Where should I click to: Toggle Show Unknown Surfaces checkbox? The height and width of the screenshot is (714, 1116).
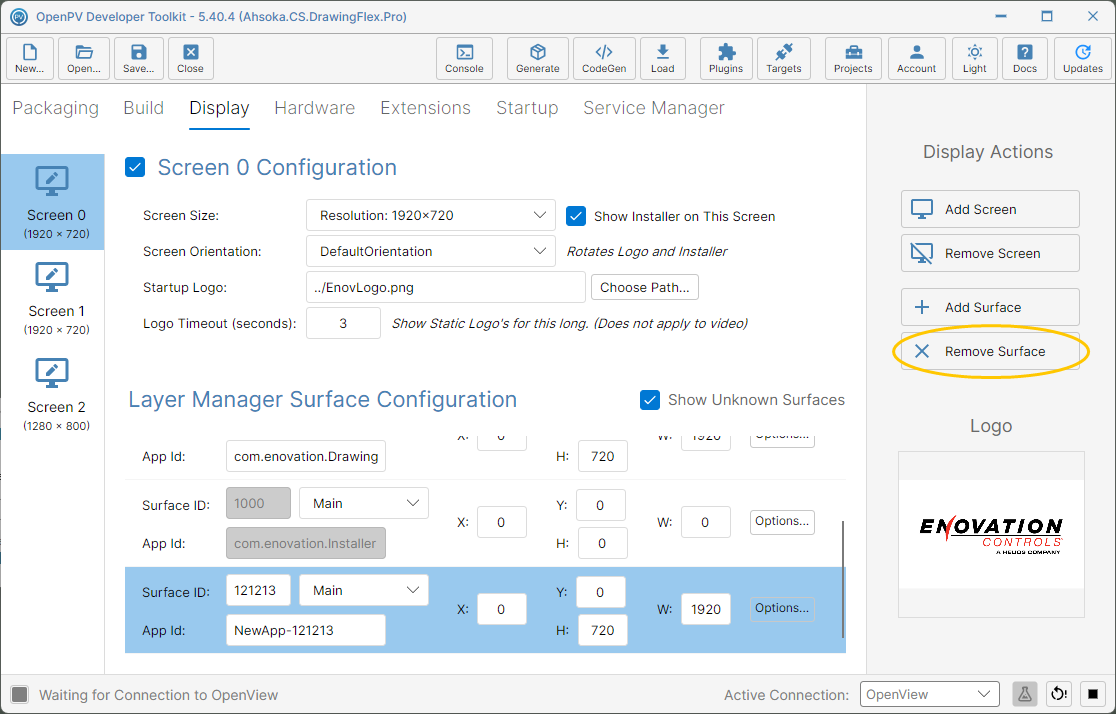(650, 400)
